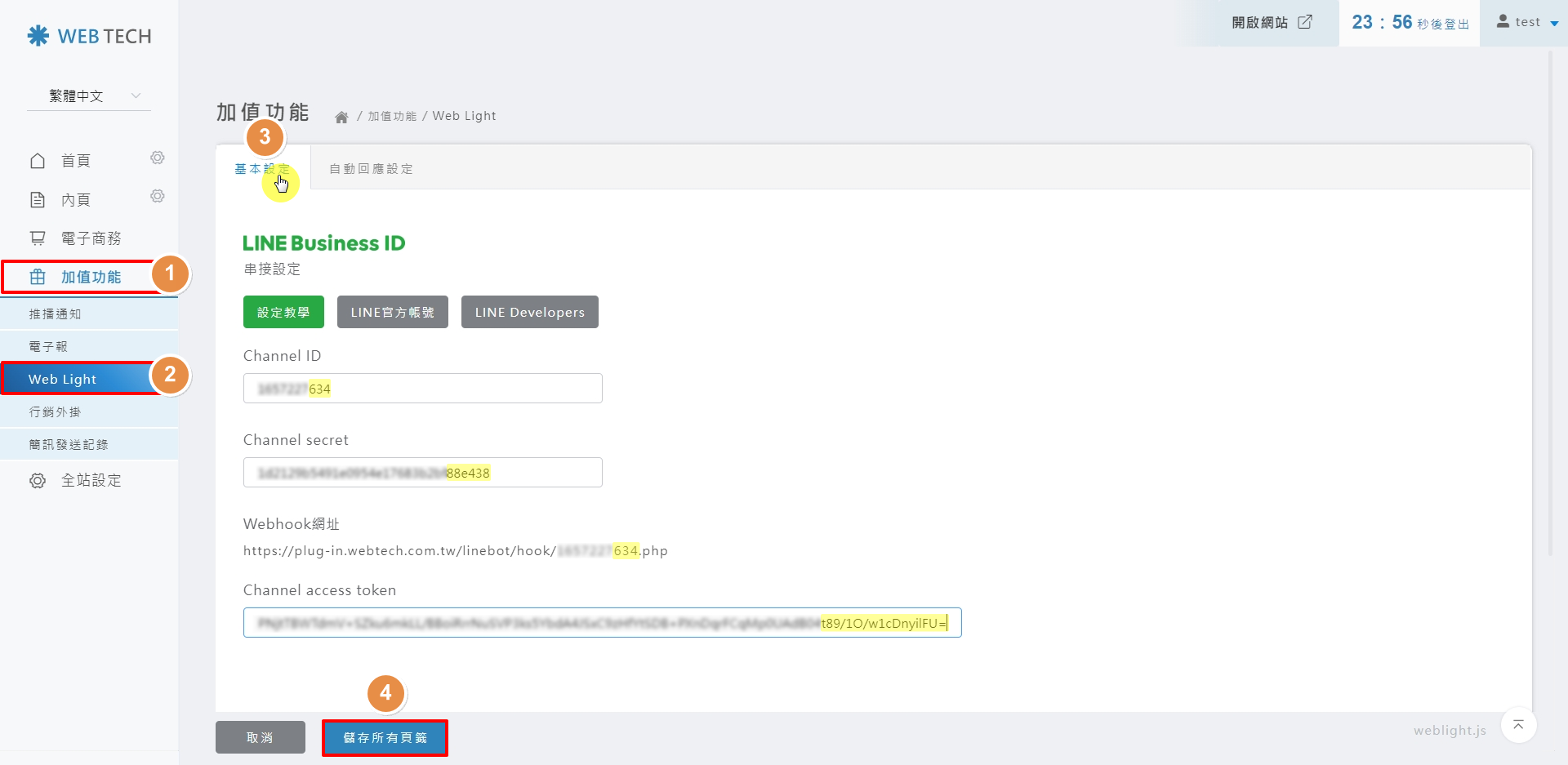Open the test user account dropdown
The image size is (1568, 765).
point(1526,22)
